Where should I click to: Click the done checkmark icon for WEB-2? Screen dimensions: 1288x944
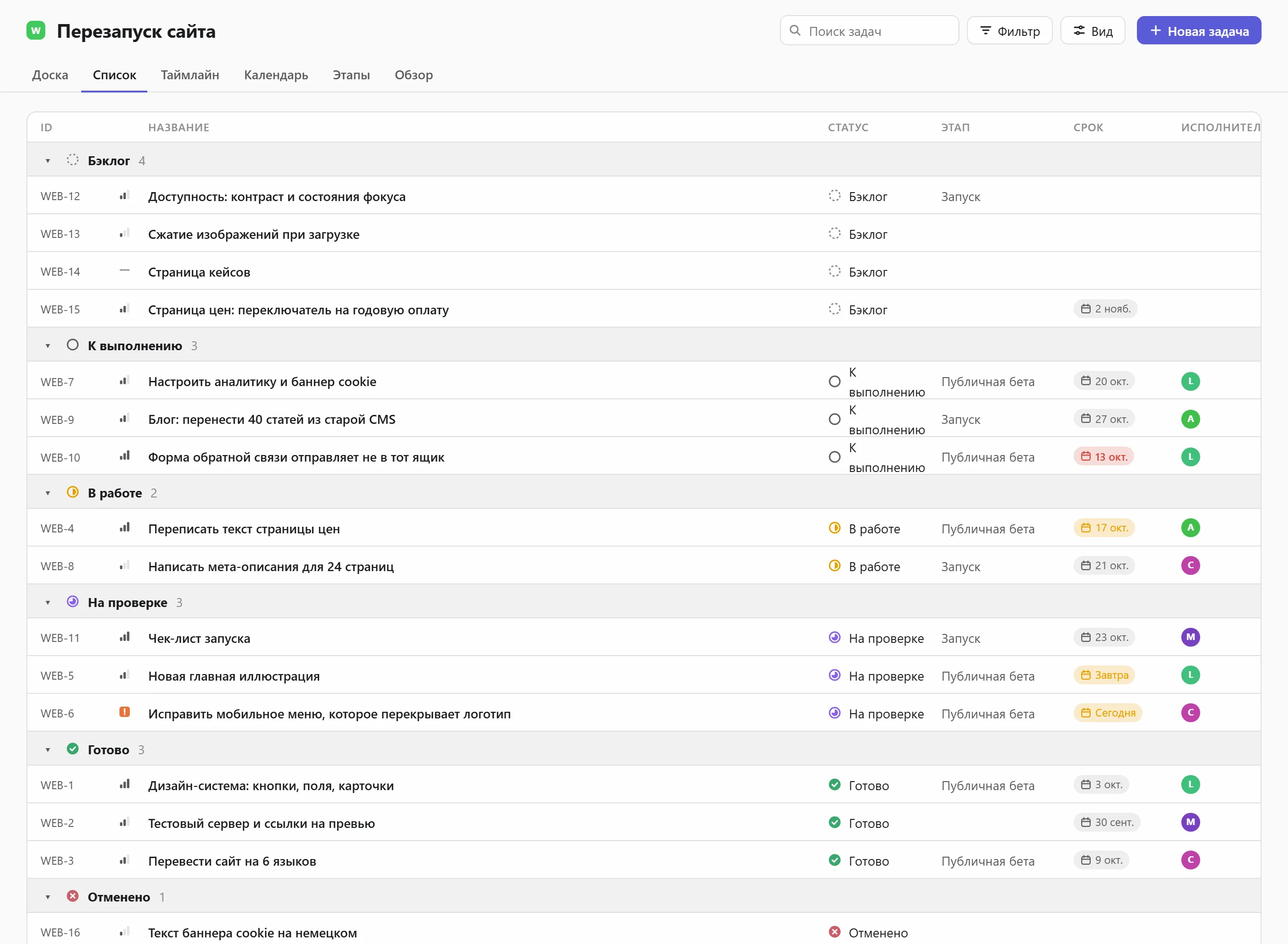(x=834, y=822)
